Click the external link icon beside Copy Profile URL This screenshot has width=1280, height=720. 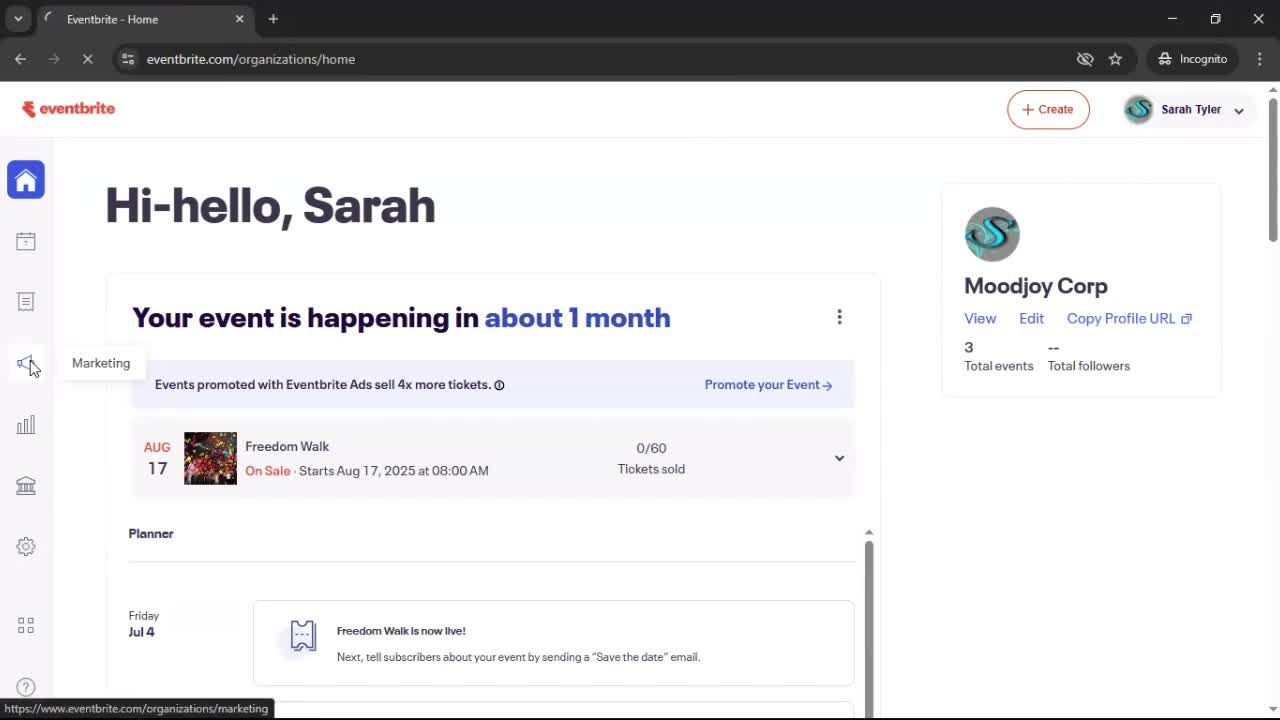pos(1186,319)
